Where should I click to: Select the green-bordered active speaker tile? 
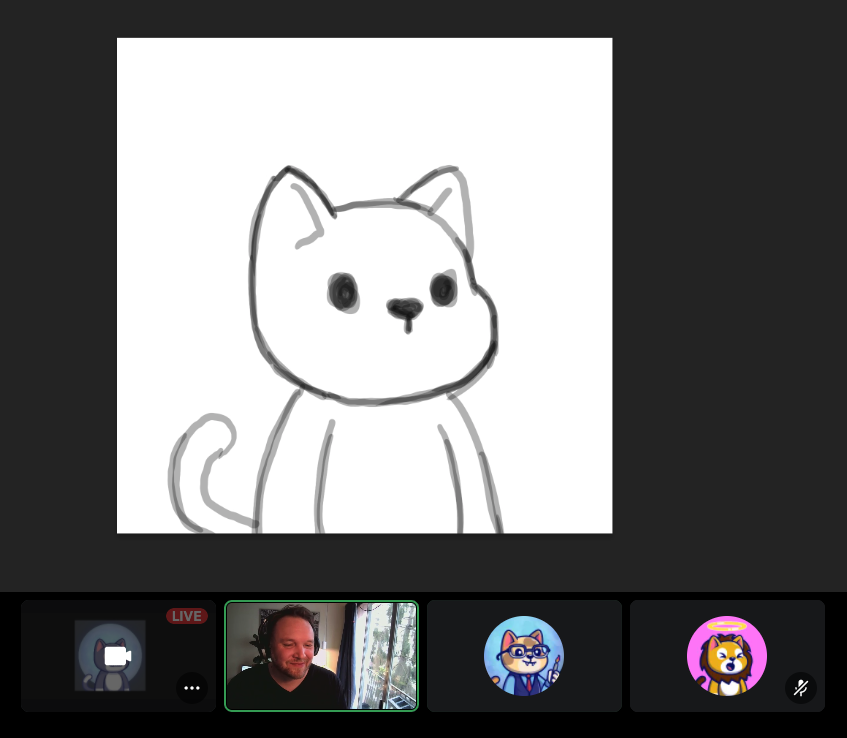click(x=321, y=655)
